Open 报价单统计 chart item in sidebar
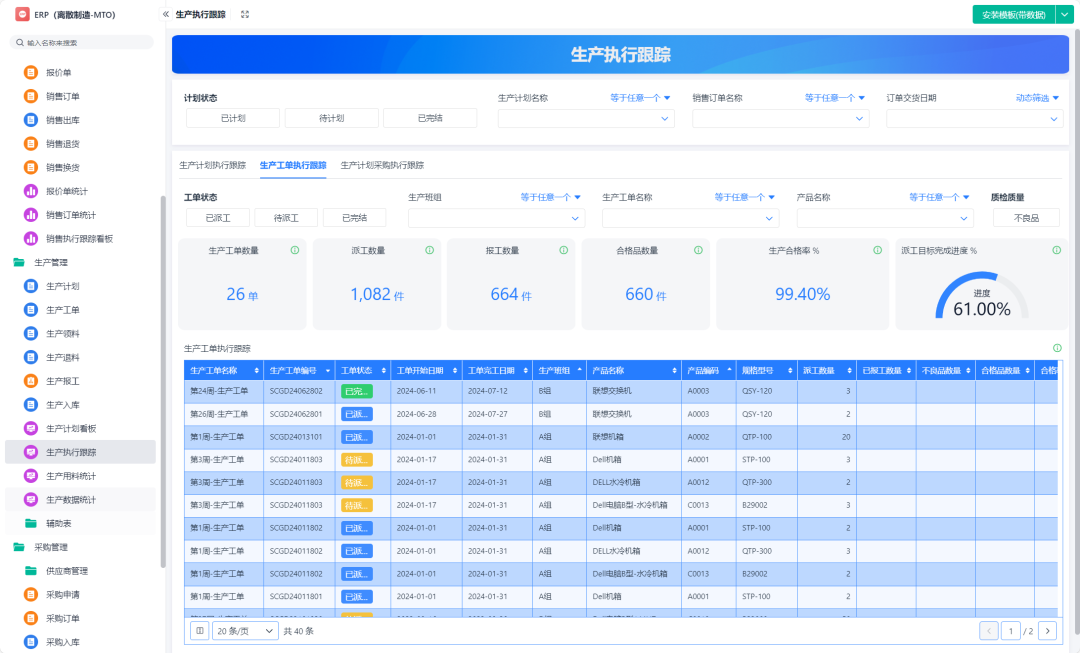The width and height of the screenshot is (1080, 653). 66,191
